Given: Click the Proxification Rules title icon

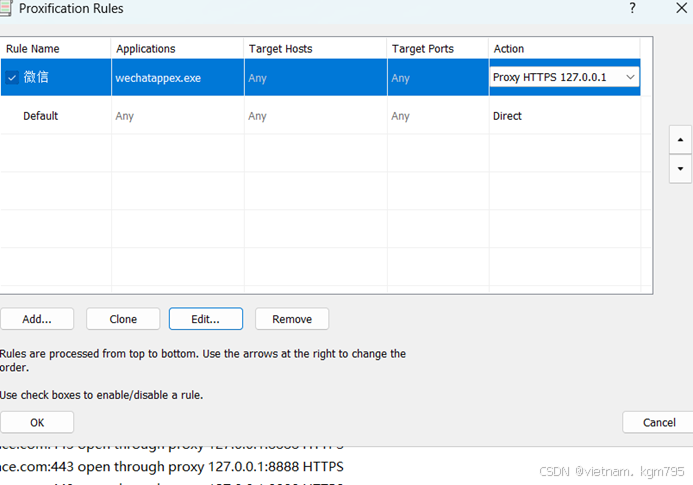Looking at the screenshot, I should tap(6, 8).
